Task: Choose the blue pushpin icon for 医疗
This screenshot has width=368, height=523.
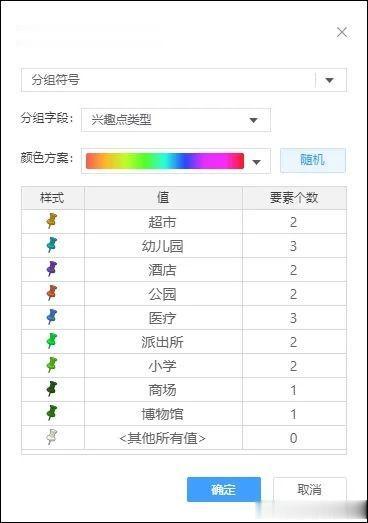Action: [52, 317]
